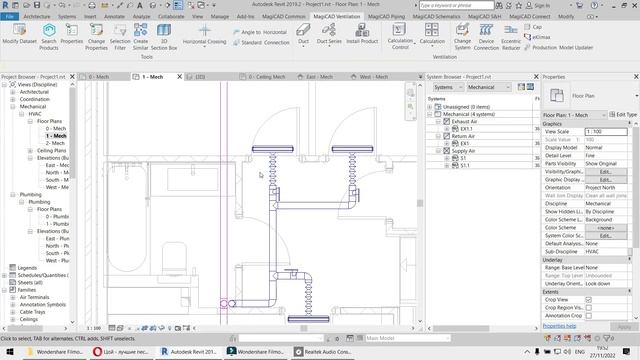Open the Calculation Control tool

400,36
